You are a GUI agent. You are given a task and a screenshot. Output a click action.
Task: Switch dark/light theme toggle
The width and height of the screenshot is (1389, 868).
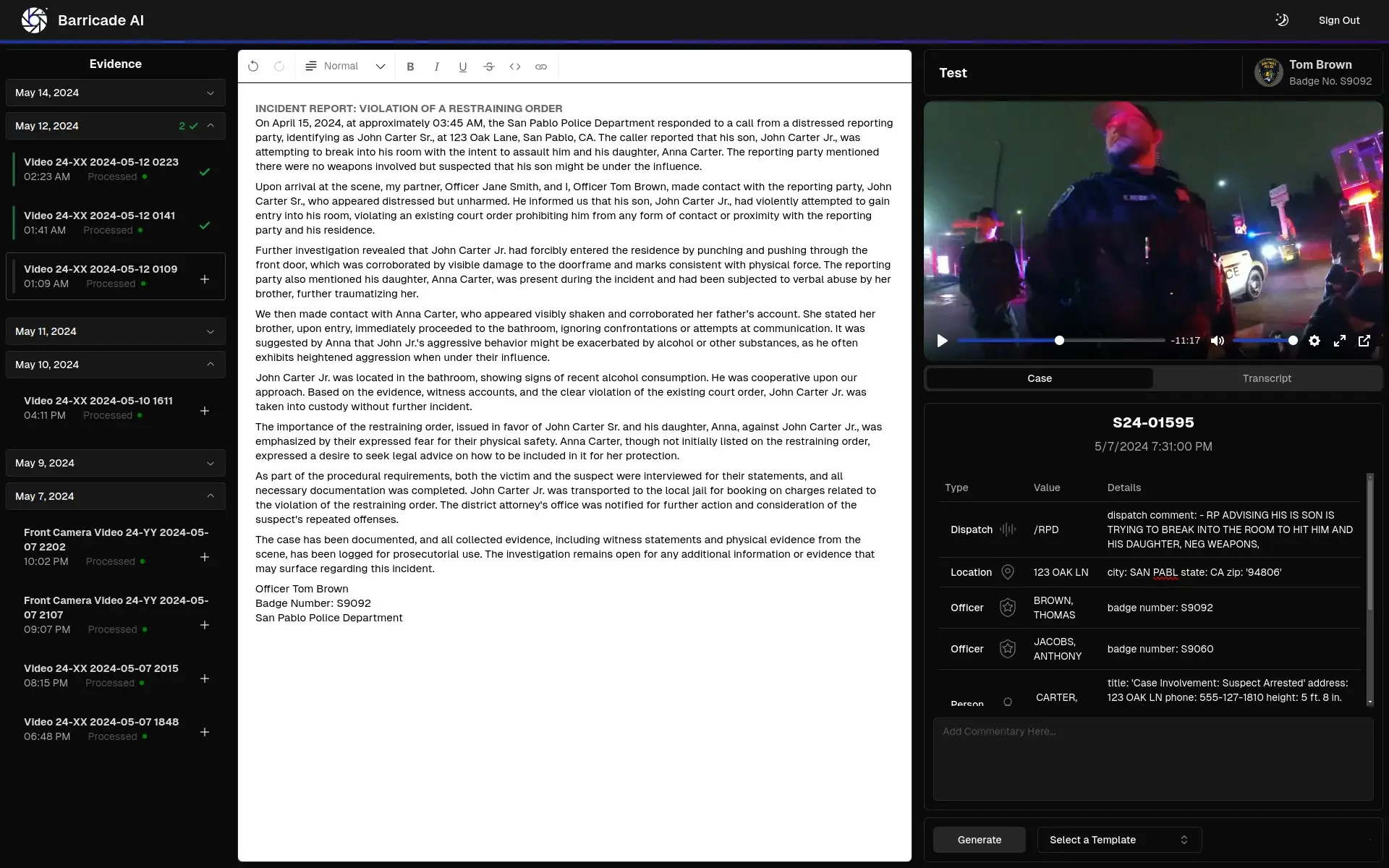[1282, 20]
